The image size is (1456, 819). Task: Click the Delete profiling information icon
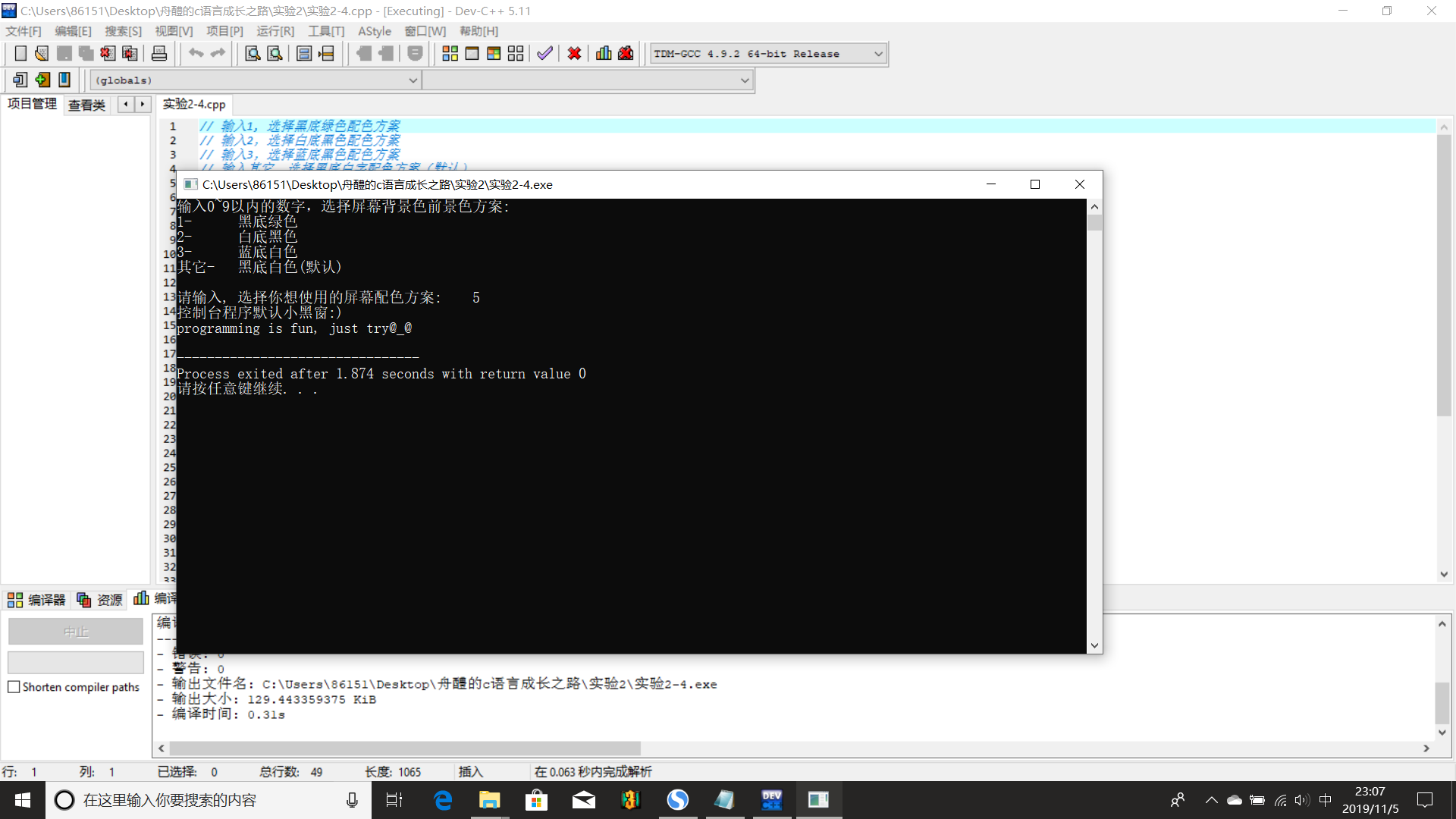[626, 54]
